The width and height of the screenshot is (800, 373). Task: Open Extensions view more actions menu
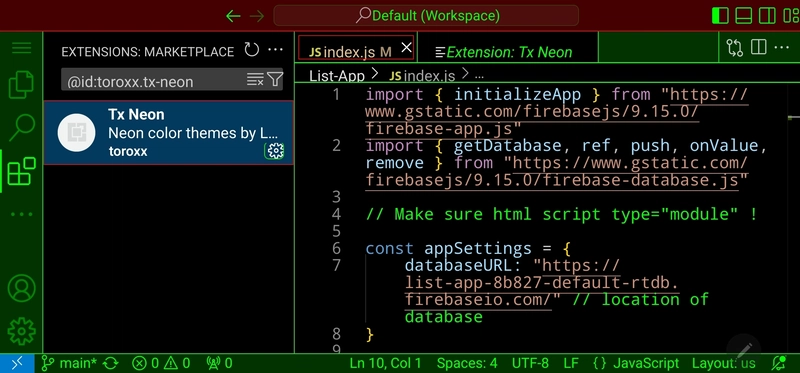point(276,50)
